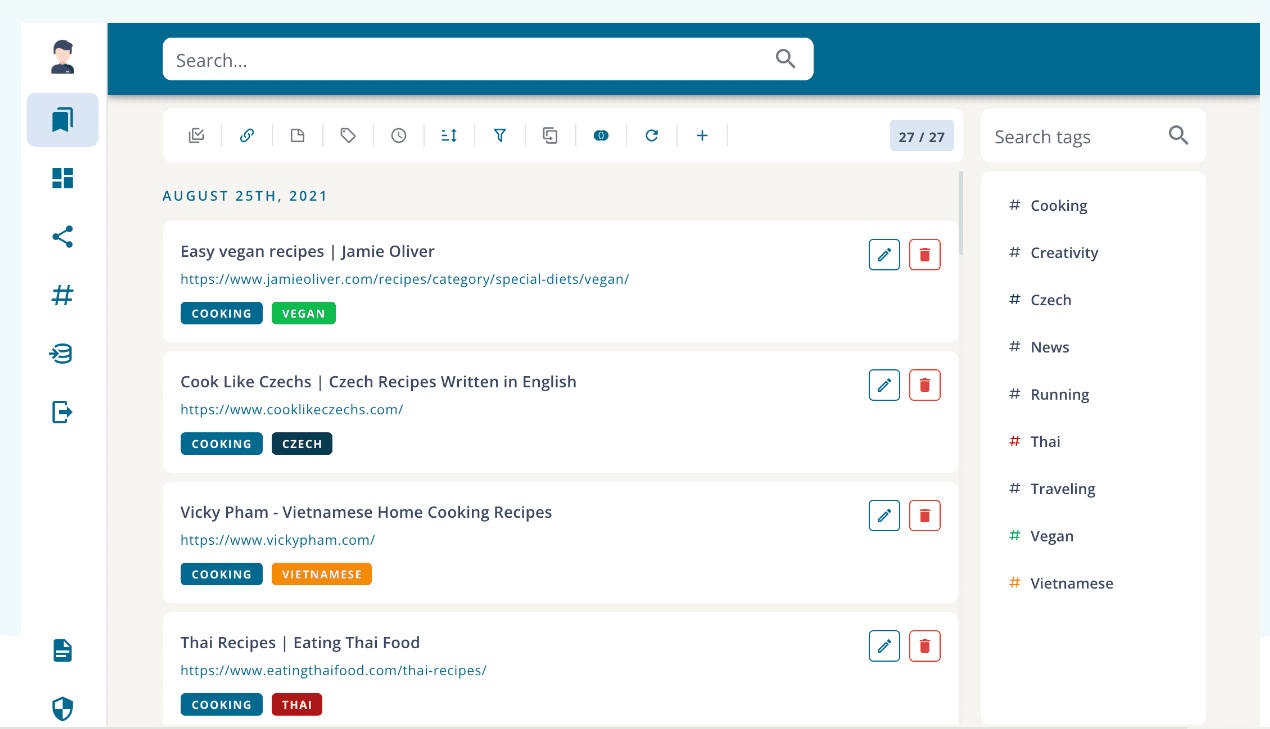This screenshot has height=729, width=1270.
Task: Click the logout icon in sidebar
Action: coord(62,411)
